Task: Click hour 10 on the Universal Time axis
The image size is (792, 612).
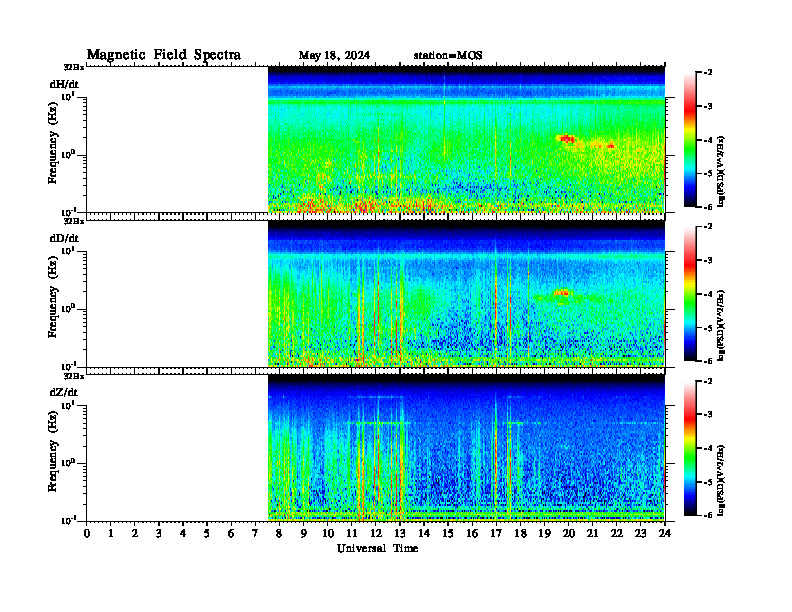Action: [328, 534]
